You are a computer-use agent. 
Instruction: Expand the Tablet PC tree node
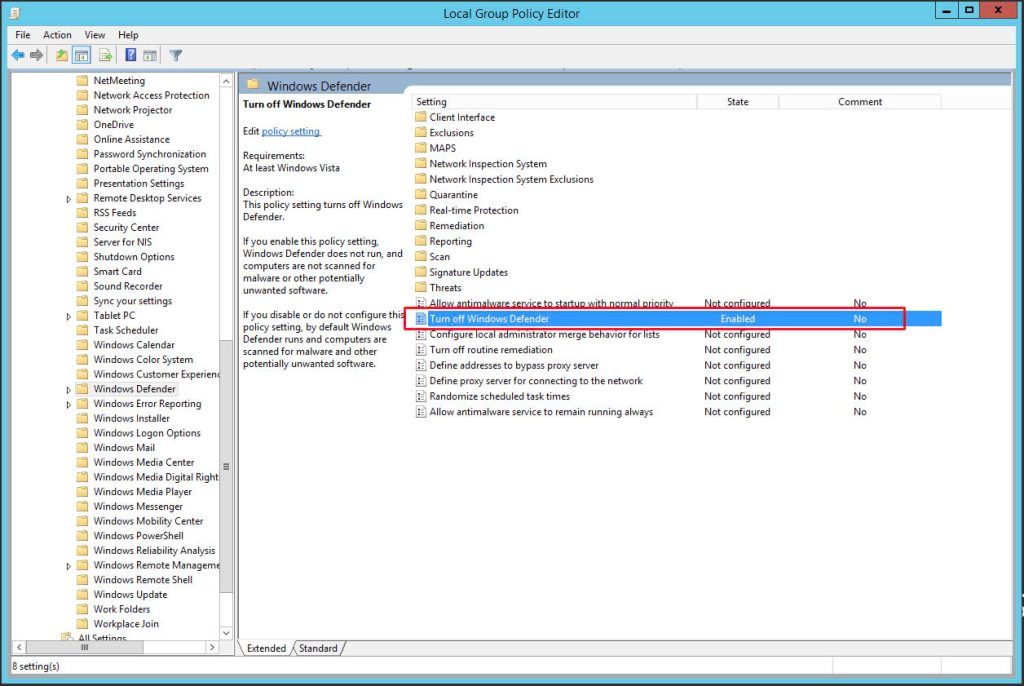69,316
